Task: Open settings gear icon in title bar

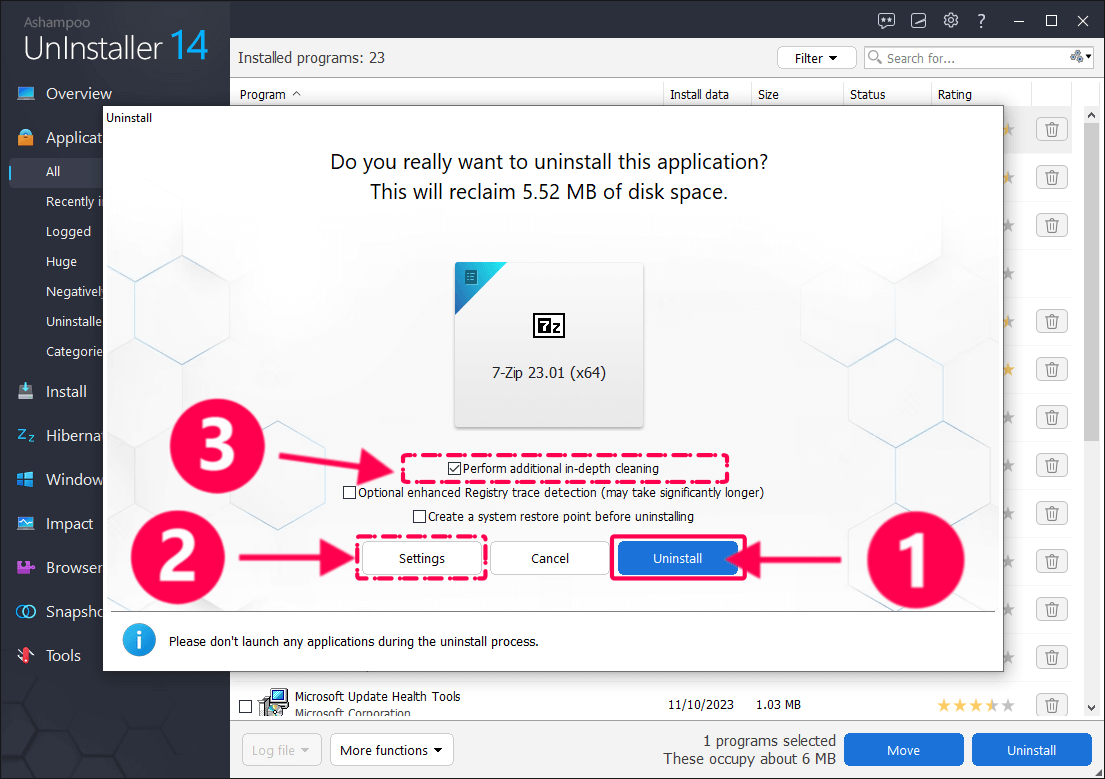Action: (951, 21)
